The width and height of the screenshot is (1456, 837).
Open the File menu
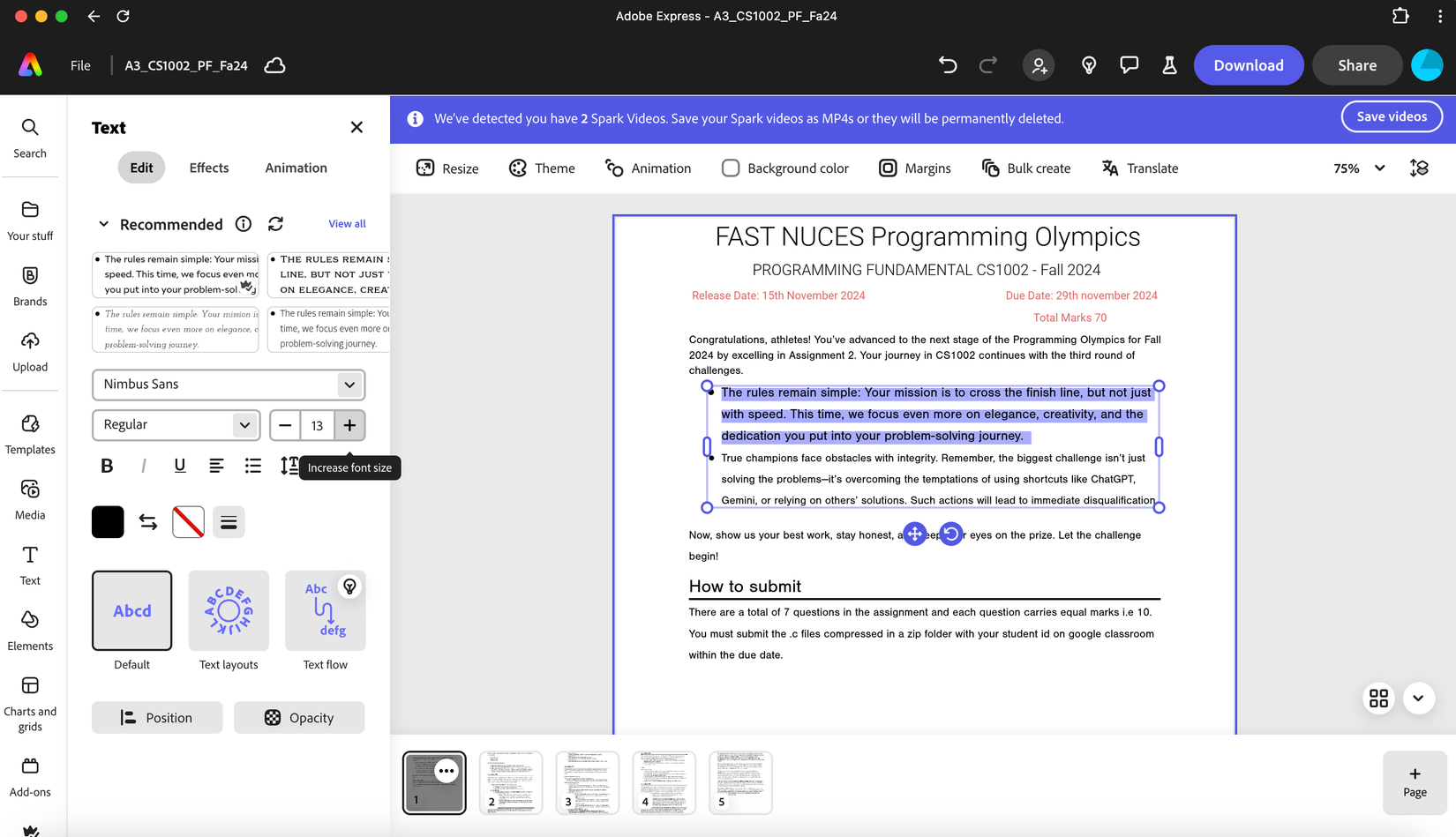coord(80,65)
